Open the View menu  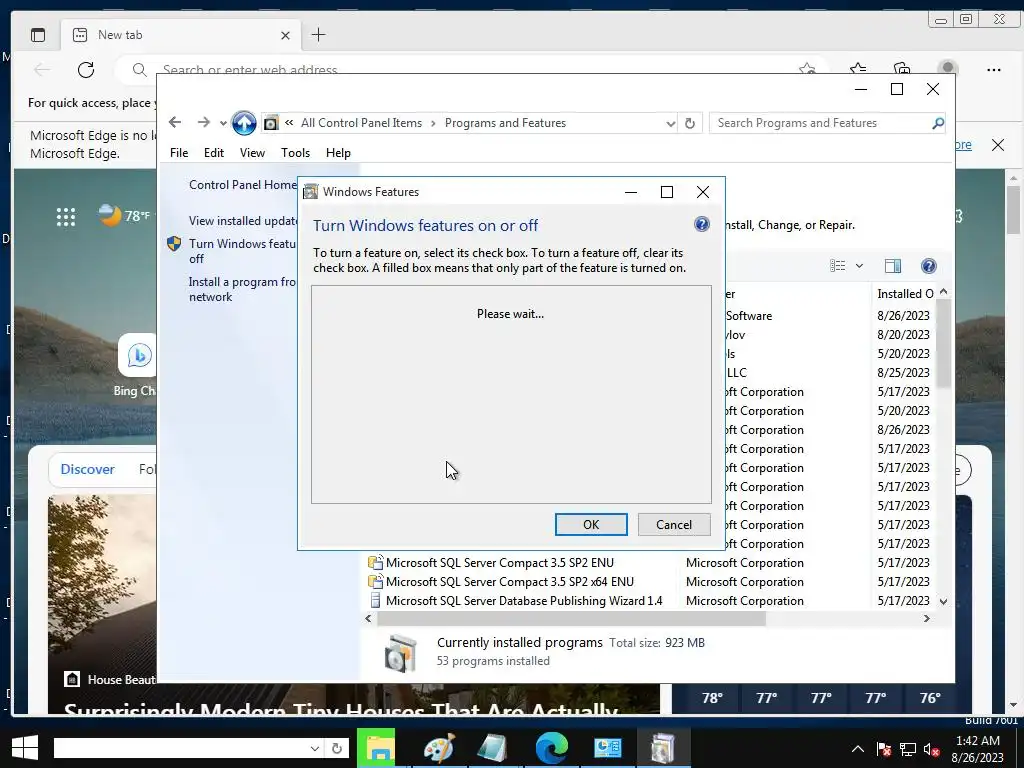(x=252, y=153)
